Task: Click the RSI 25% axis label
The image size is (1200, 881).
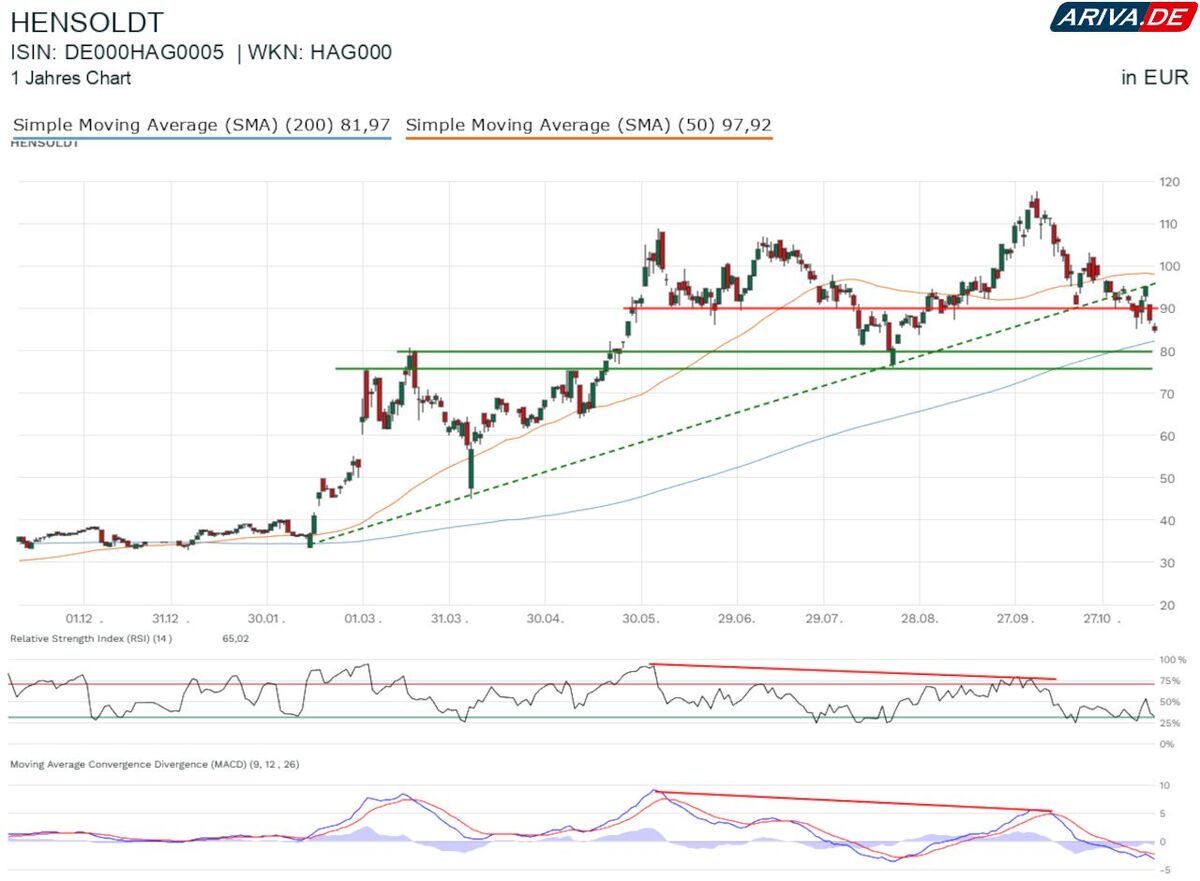Action: click(1171, 723)
